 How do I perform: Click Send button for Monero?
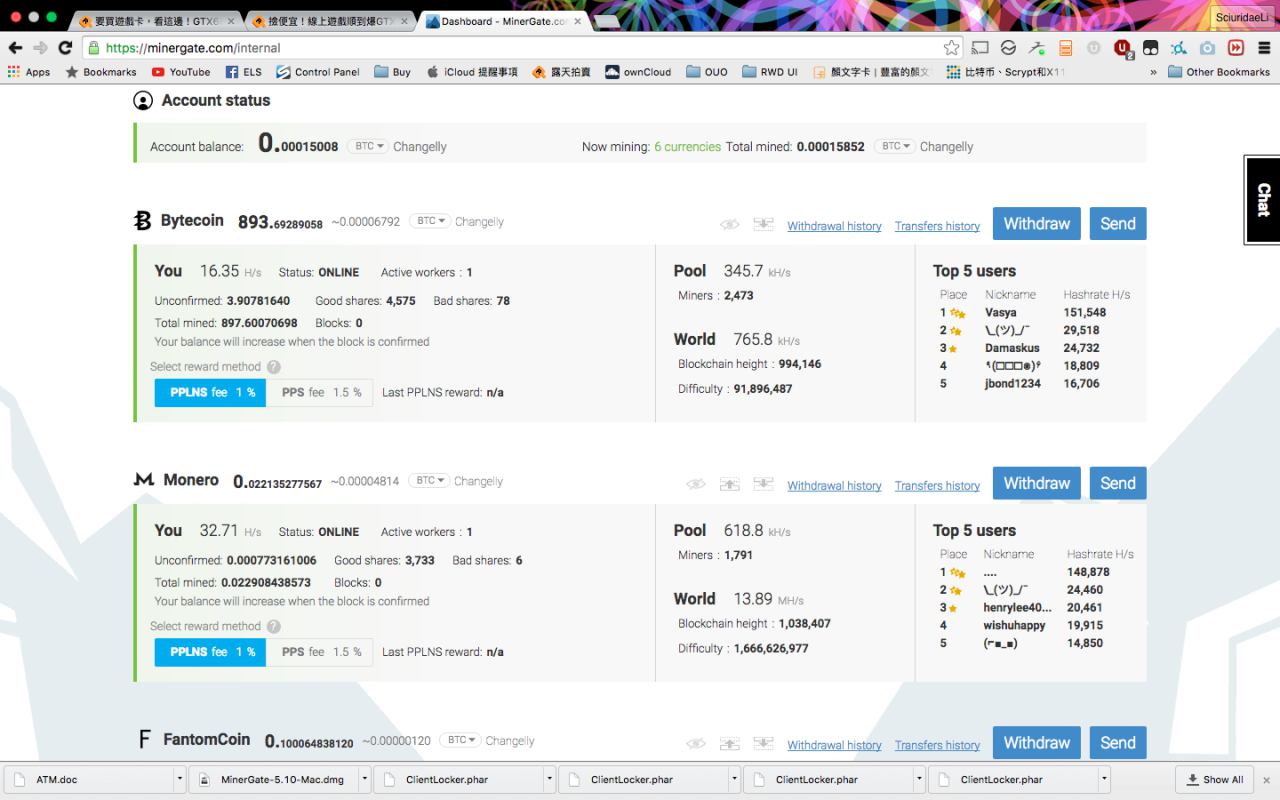click(1118, 483)
